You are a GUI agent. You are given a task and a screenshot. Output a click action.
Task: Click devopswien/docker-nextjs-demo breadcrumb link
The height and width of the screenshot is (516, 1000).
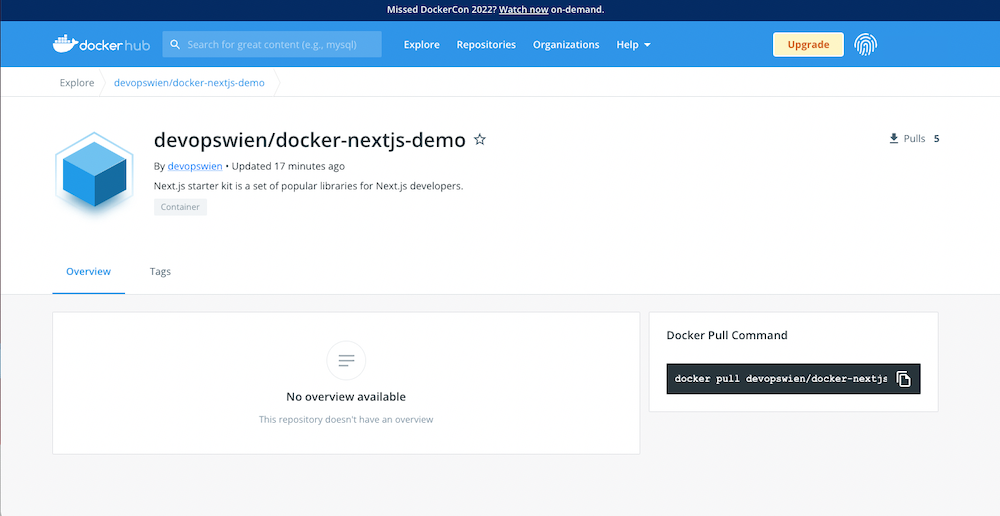[x=189, y=83]
